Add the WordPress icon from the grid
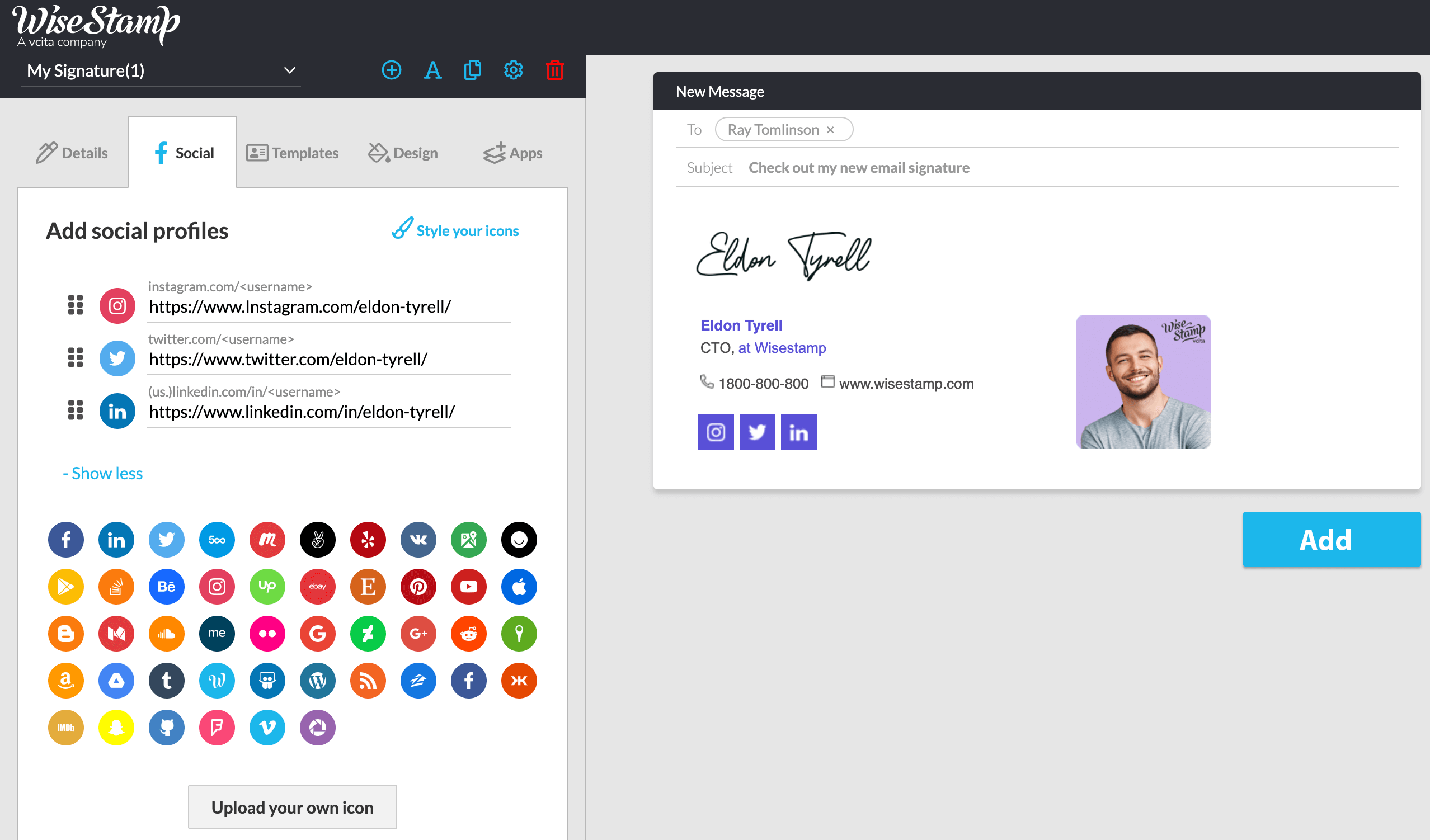 click(318, 681)
